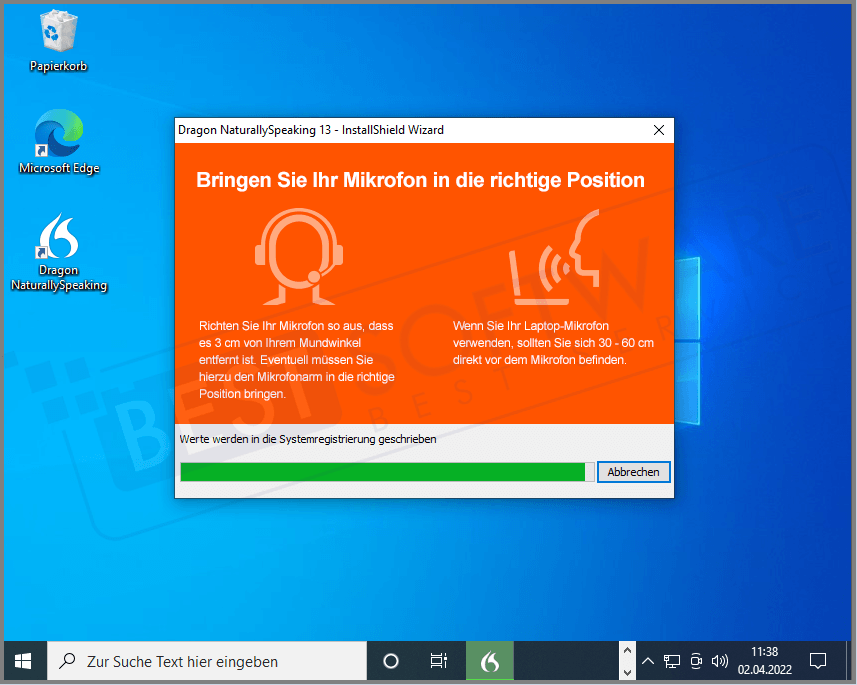Open the volume speaker tray icon
857x685 pixels.
pos(719,661)
